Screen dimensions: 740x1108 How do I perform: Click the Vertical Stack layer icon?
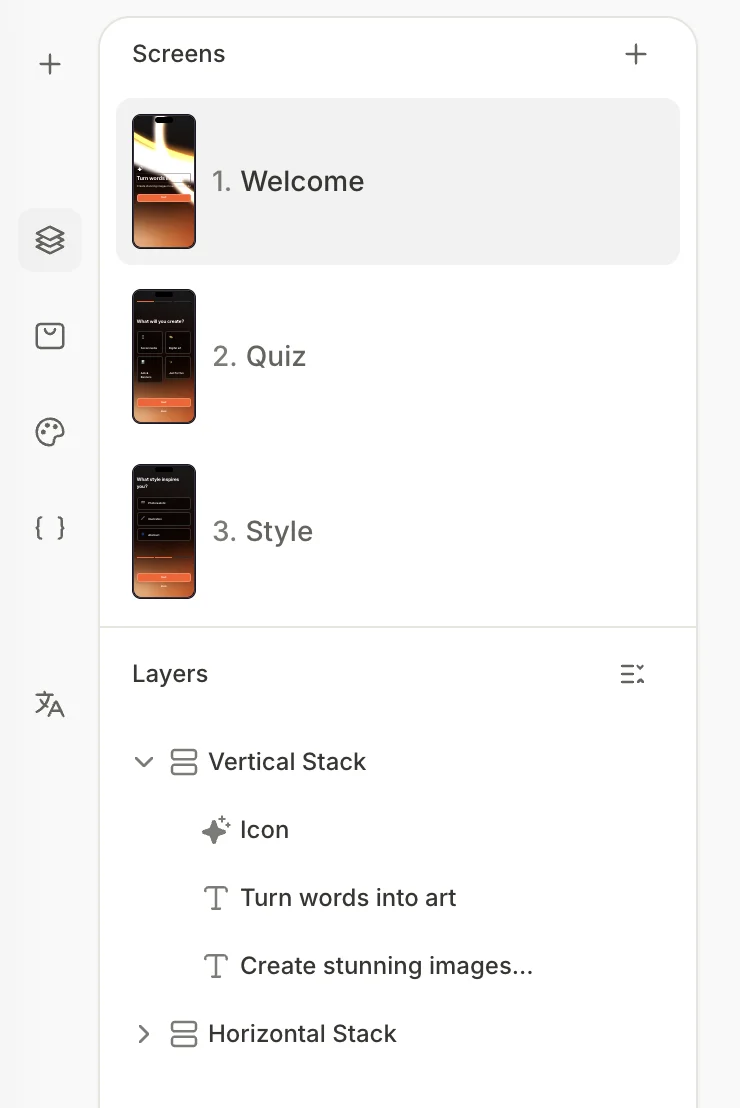tap(184, 762)
